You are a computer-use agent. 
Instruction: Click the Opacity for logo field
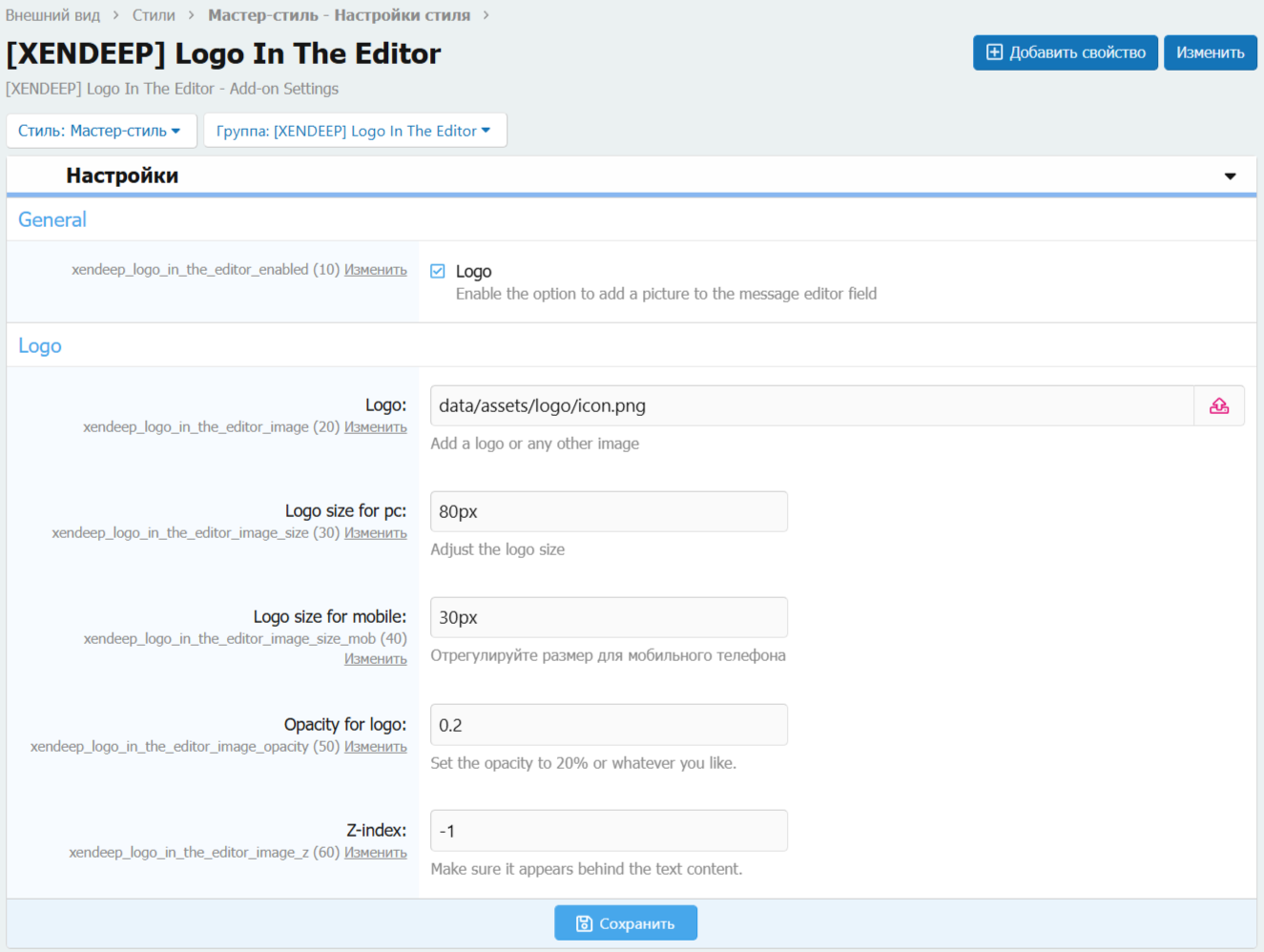[x=609, y=725]
